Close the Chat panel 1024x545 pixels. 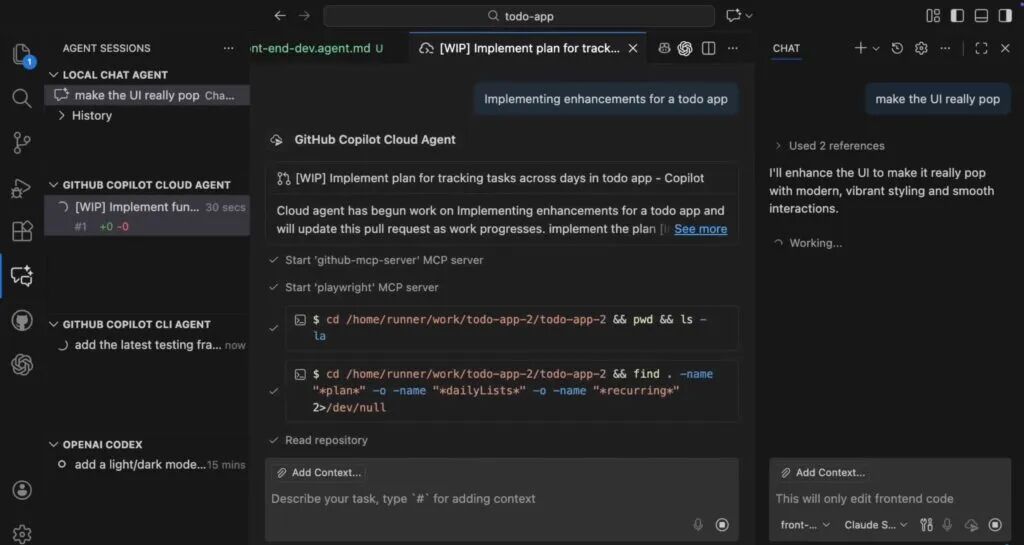pos(1005,48)
